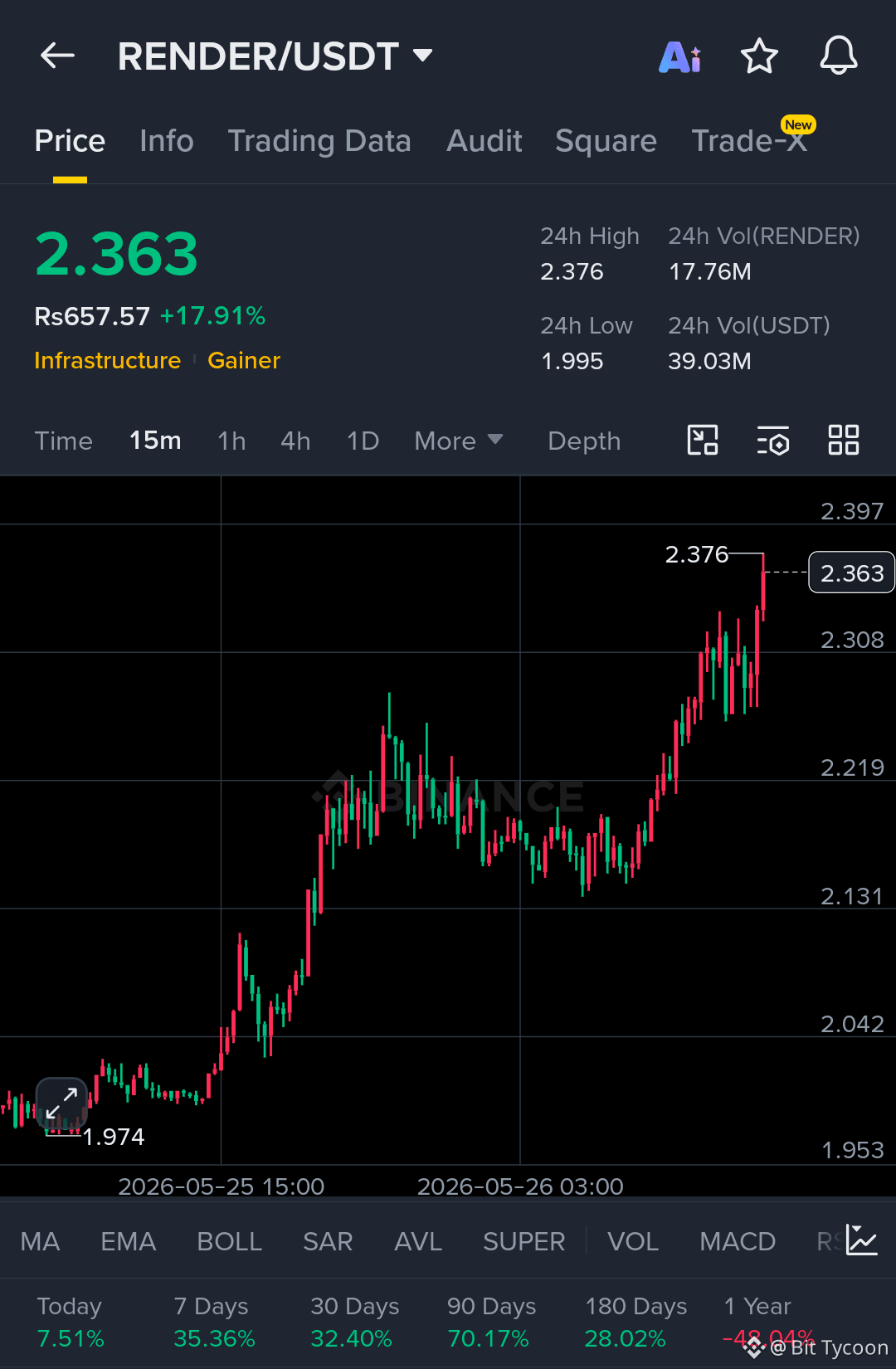Enable the VOL sub-indicator
This screenshot has width=896, height=1369.
pos(632,1241)
